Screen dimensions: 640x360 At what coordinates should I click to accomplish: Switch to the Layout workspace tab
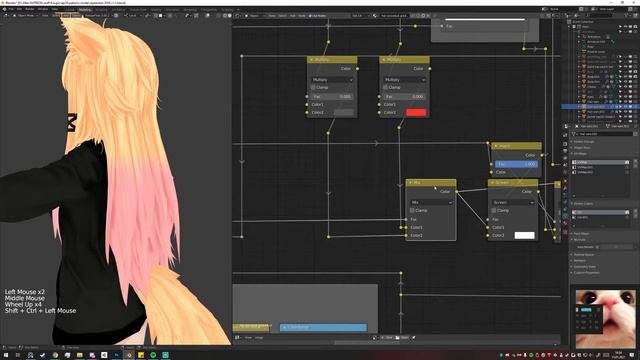tap(70, 9)
